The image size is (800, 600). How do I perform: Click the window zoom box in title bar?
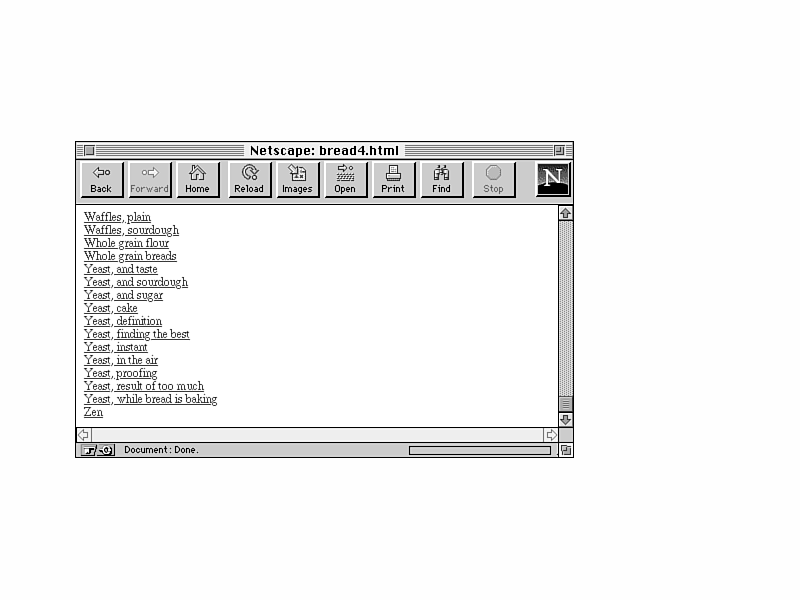pyautogui.click(x=559, y=150)
